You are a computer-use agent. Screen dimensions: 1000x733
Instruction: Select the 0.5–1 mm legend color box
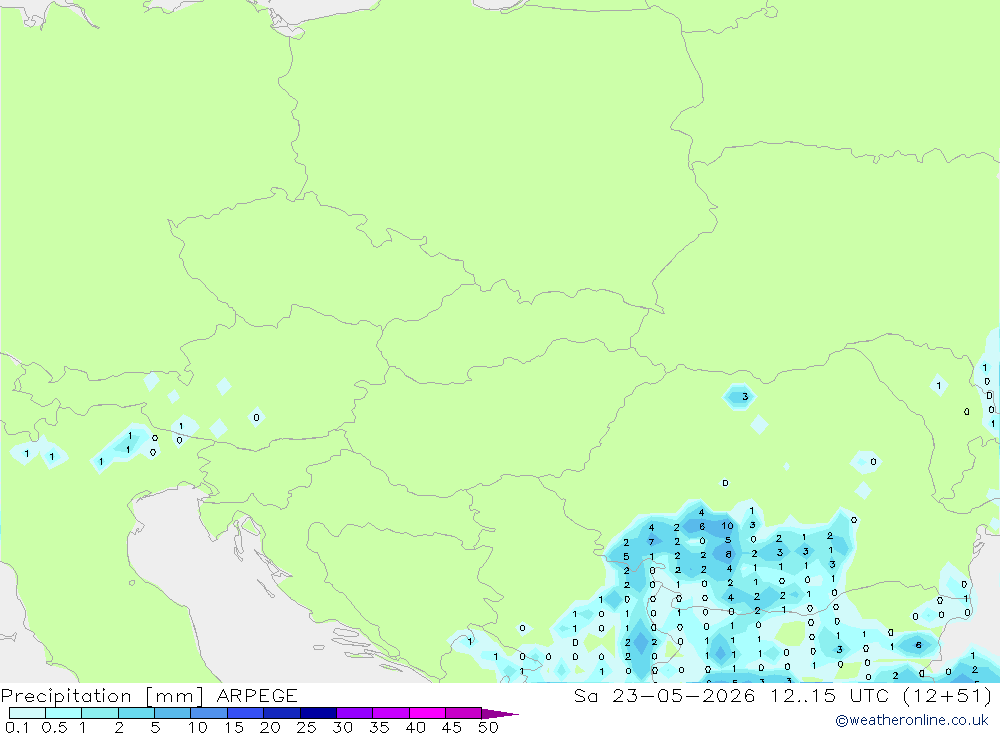point(64,713)
